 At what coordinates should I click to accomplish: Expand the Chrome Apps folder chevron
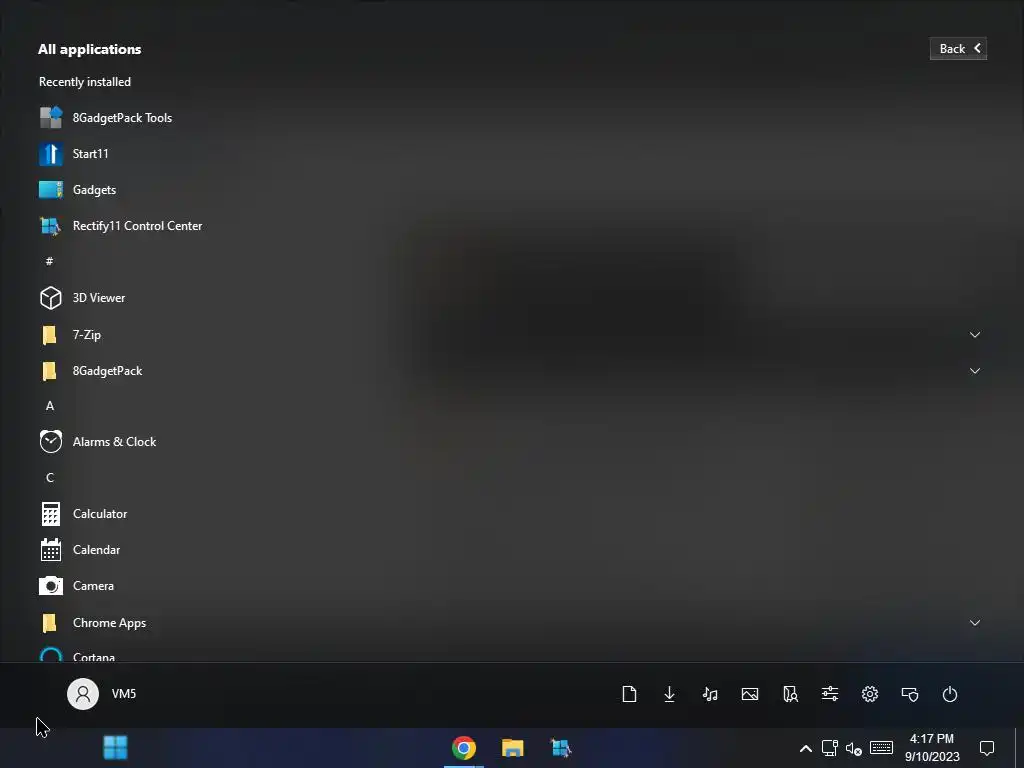[x=975, y=623]
